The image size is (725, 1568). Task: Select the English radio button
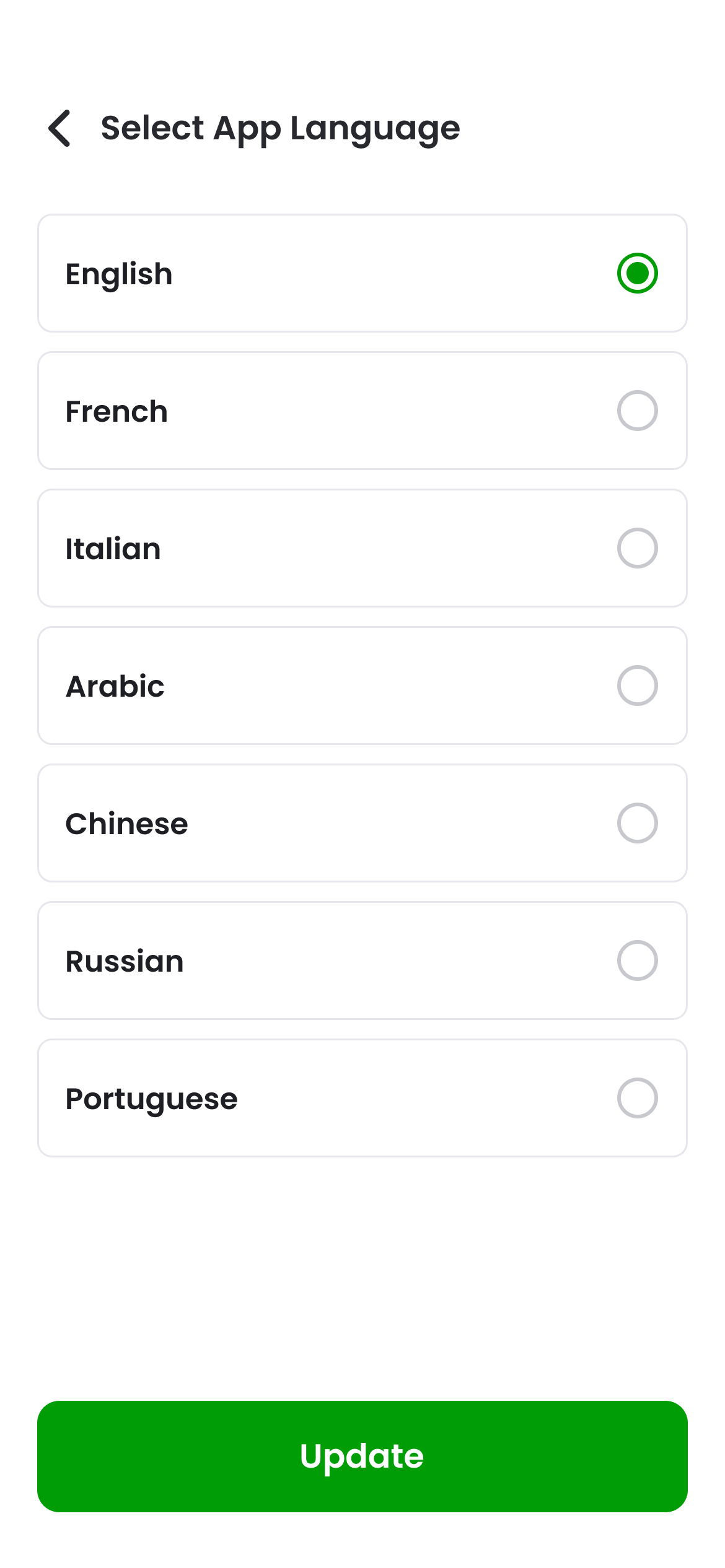click(637, 273)
